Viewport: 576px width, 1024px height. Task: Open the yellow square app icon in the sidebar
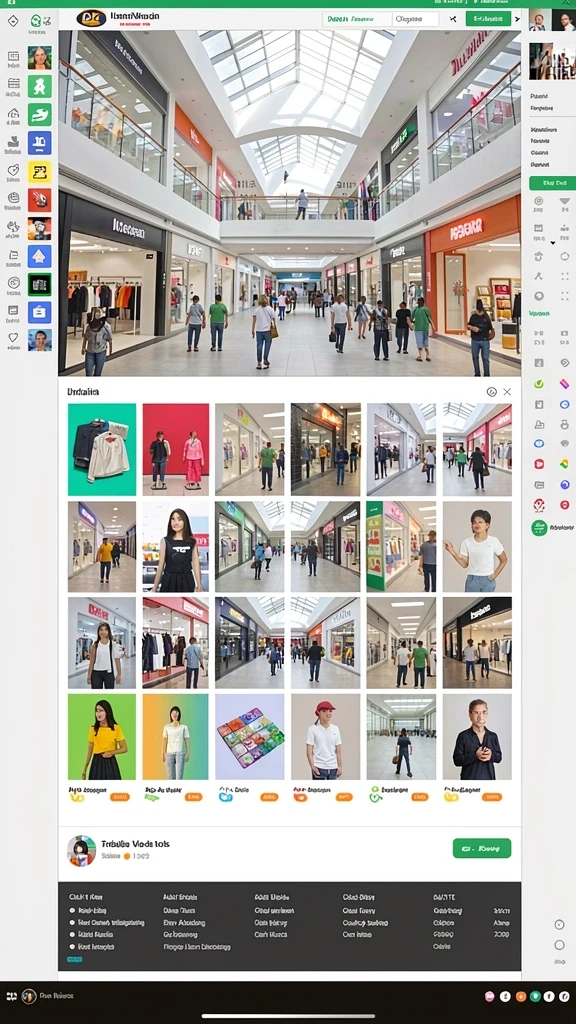pos(39,172)
